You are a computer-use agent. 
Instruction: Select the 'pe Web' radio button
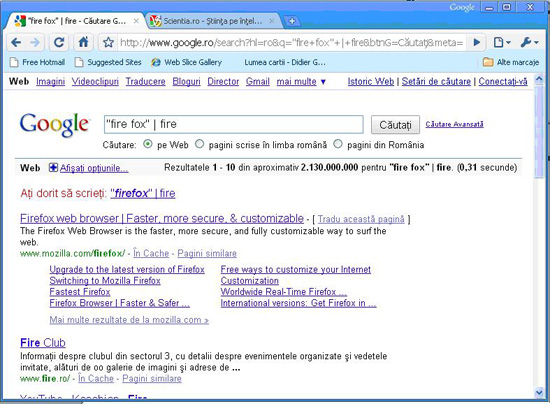coord(148,144)
